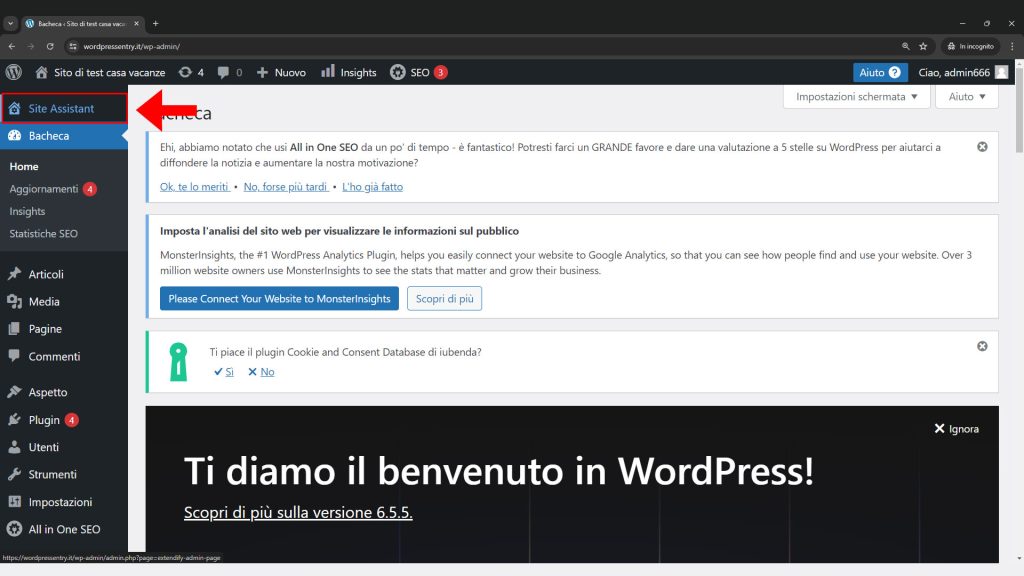Click the Media library icon
The width and height of the screenshot is (1024, 576).
(14, 301)
